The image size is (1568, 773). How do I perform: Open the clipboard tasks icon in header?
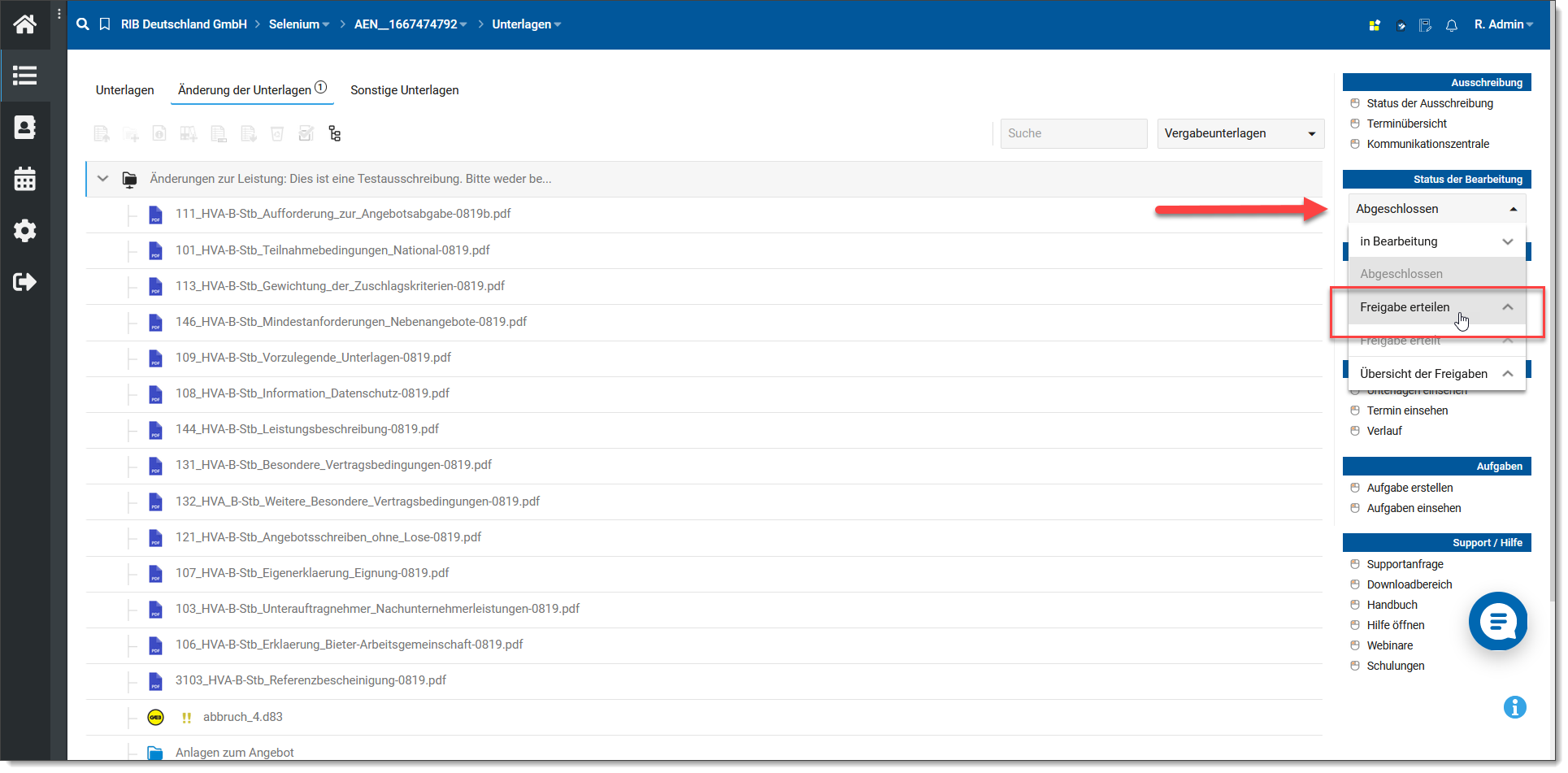(x=1401, y=25)
